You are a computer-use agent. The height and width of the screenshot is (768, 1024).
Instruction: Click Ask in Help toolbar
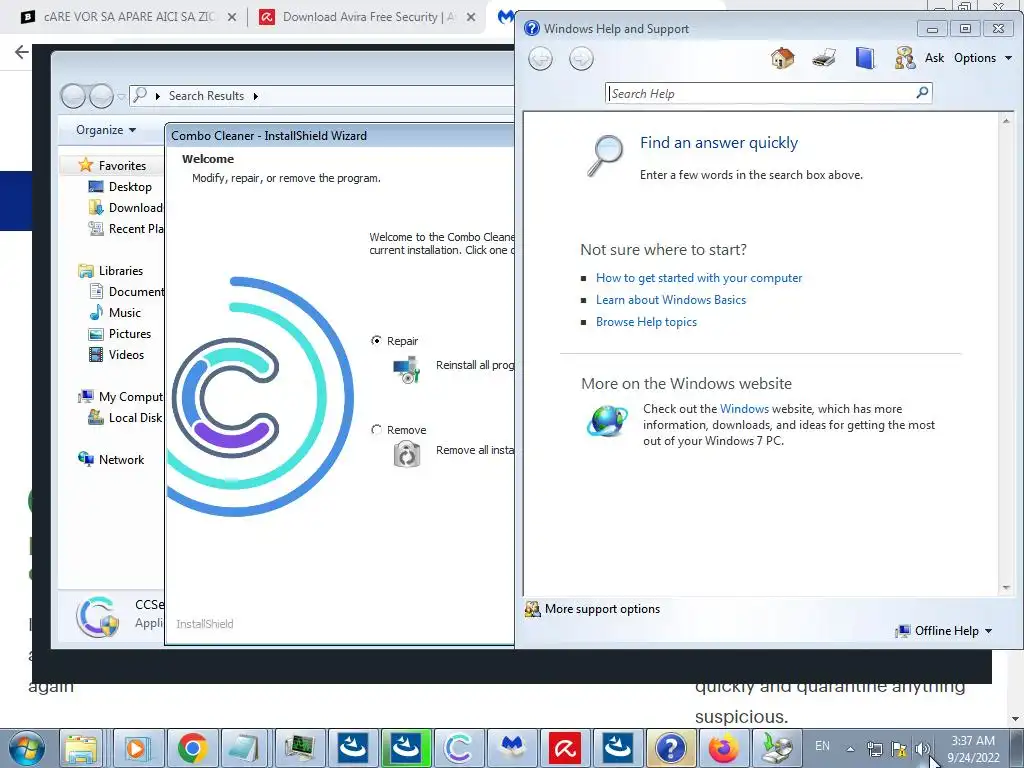935,58
